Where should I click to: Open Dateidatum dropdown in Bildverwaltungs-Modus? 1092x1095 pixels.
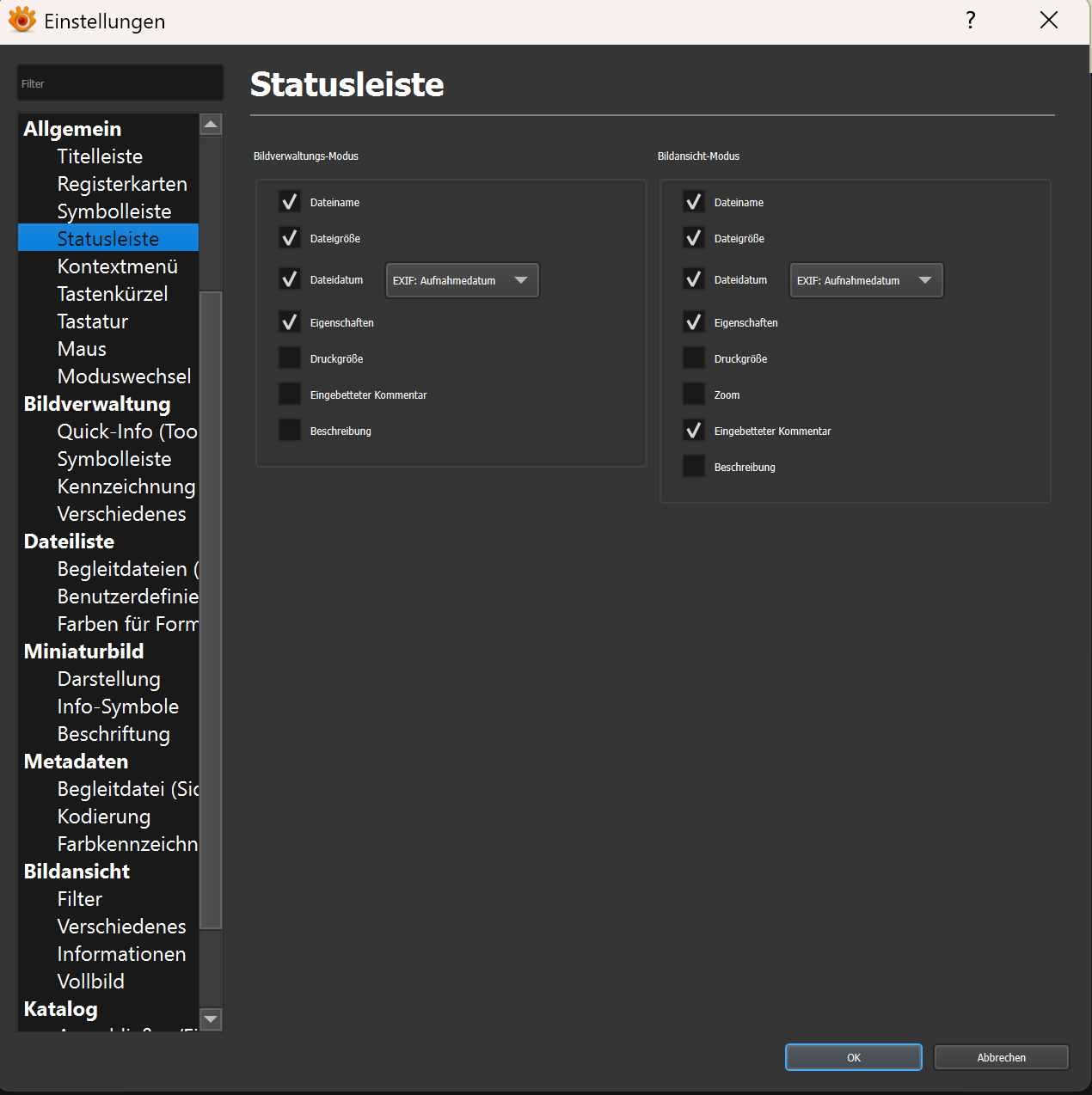[462, 280]
